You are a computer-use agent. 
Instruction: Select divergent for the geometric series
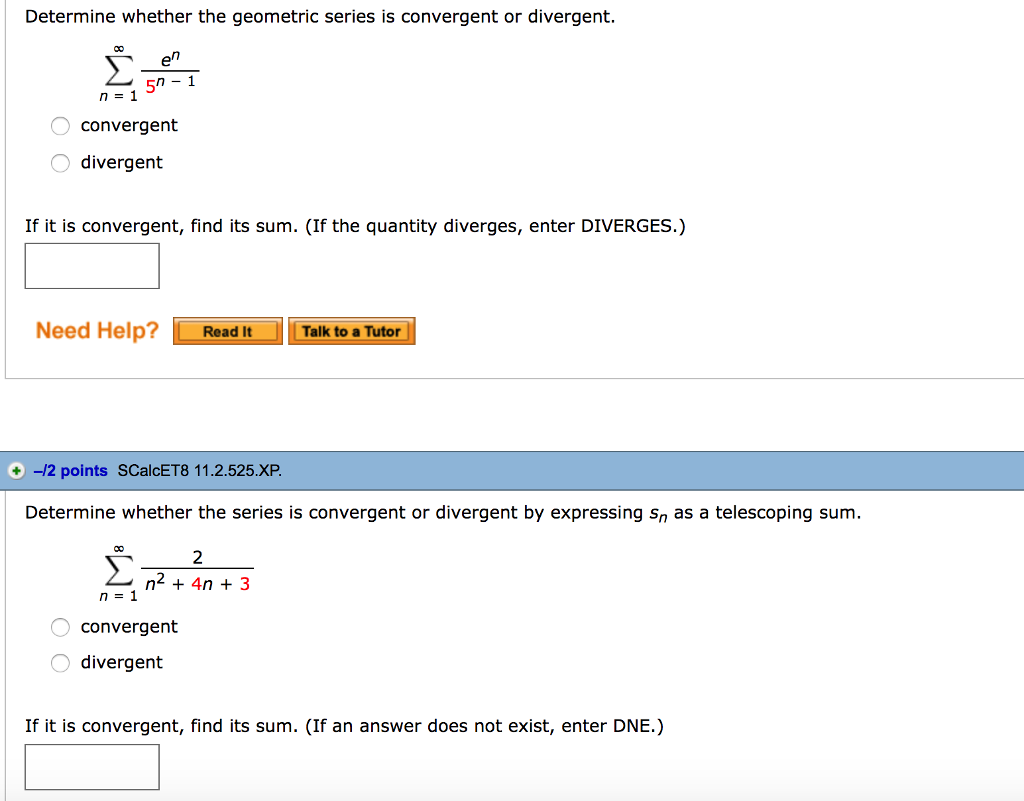(60, 162)
